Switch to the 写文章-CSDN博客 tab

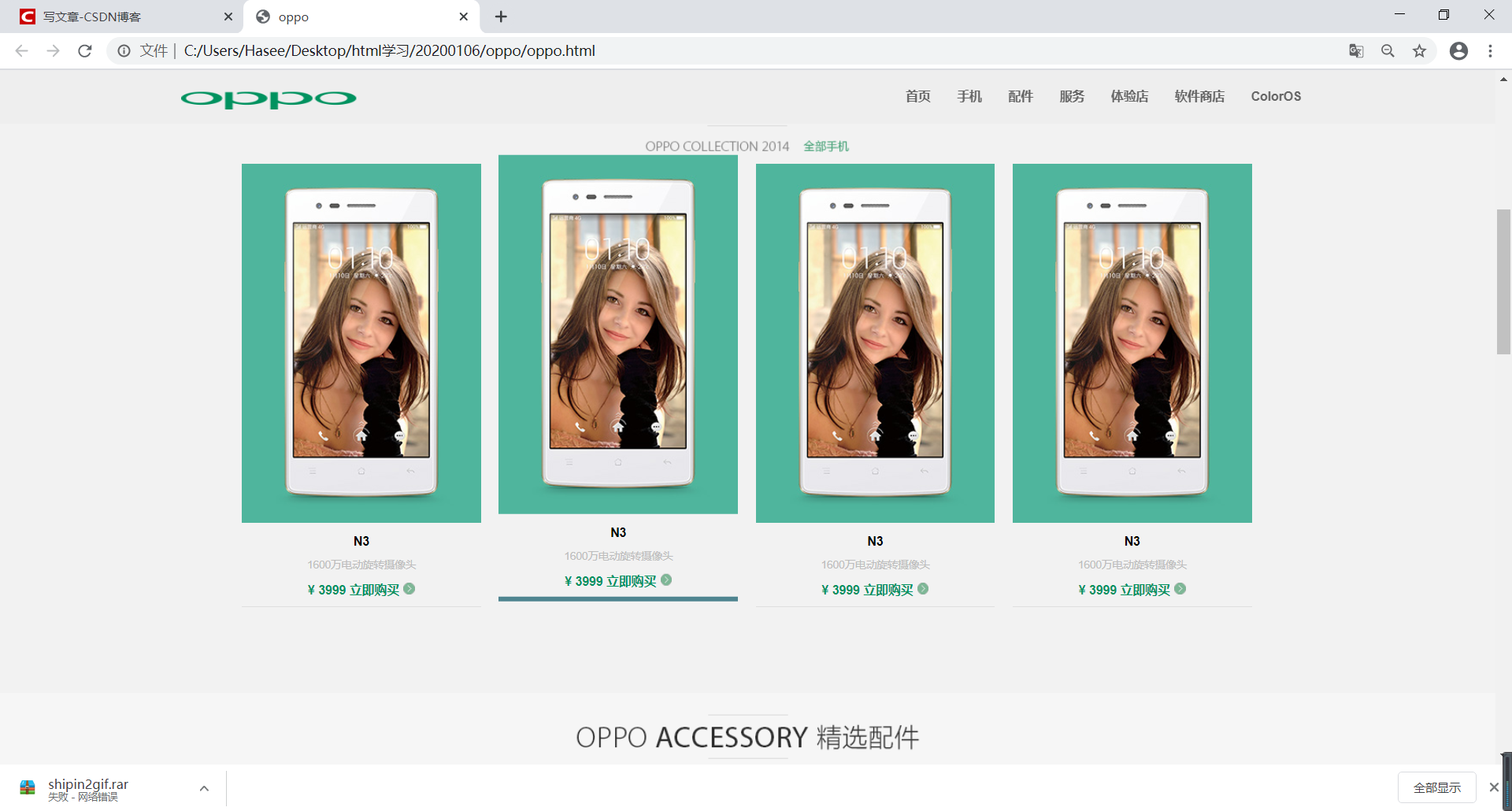(x=122, y=17)
